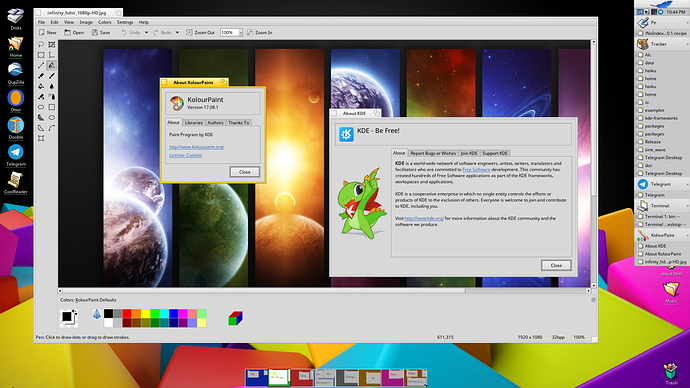Select the Pen tool in toolbox
The width and height of the screenshot is (690, 388).
51,66
